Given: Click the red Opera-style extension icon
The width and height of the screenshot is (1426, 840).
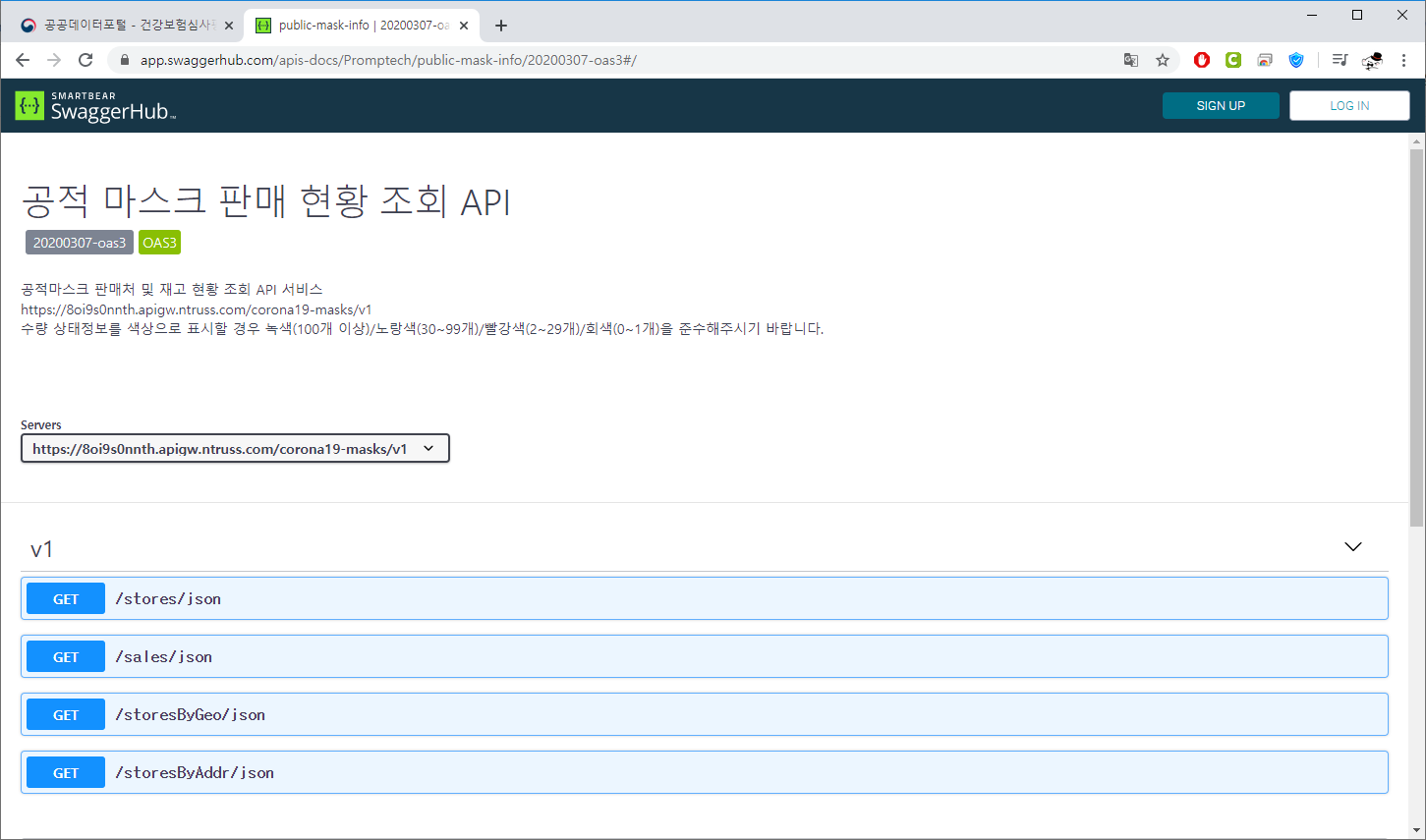Looking at the screenshot, I should (x=1202, y=60).
